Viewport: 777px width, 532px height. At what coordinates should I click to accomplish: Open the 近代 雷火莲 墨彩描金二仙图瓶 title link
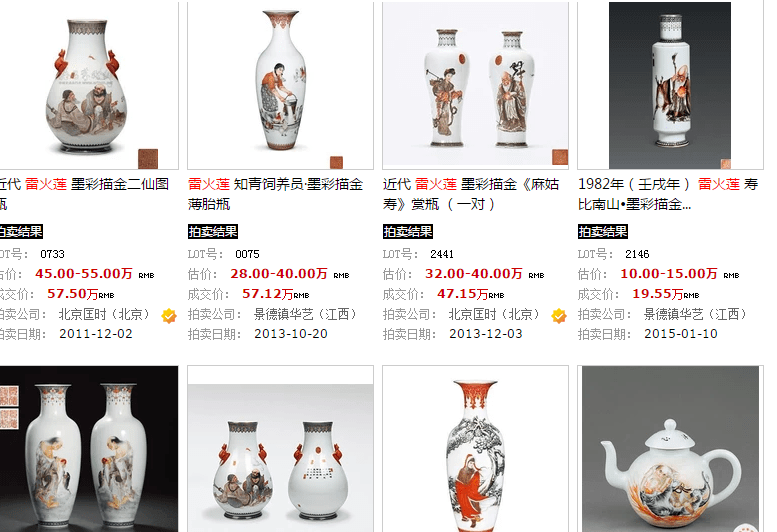[84, 194]
